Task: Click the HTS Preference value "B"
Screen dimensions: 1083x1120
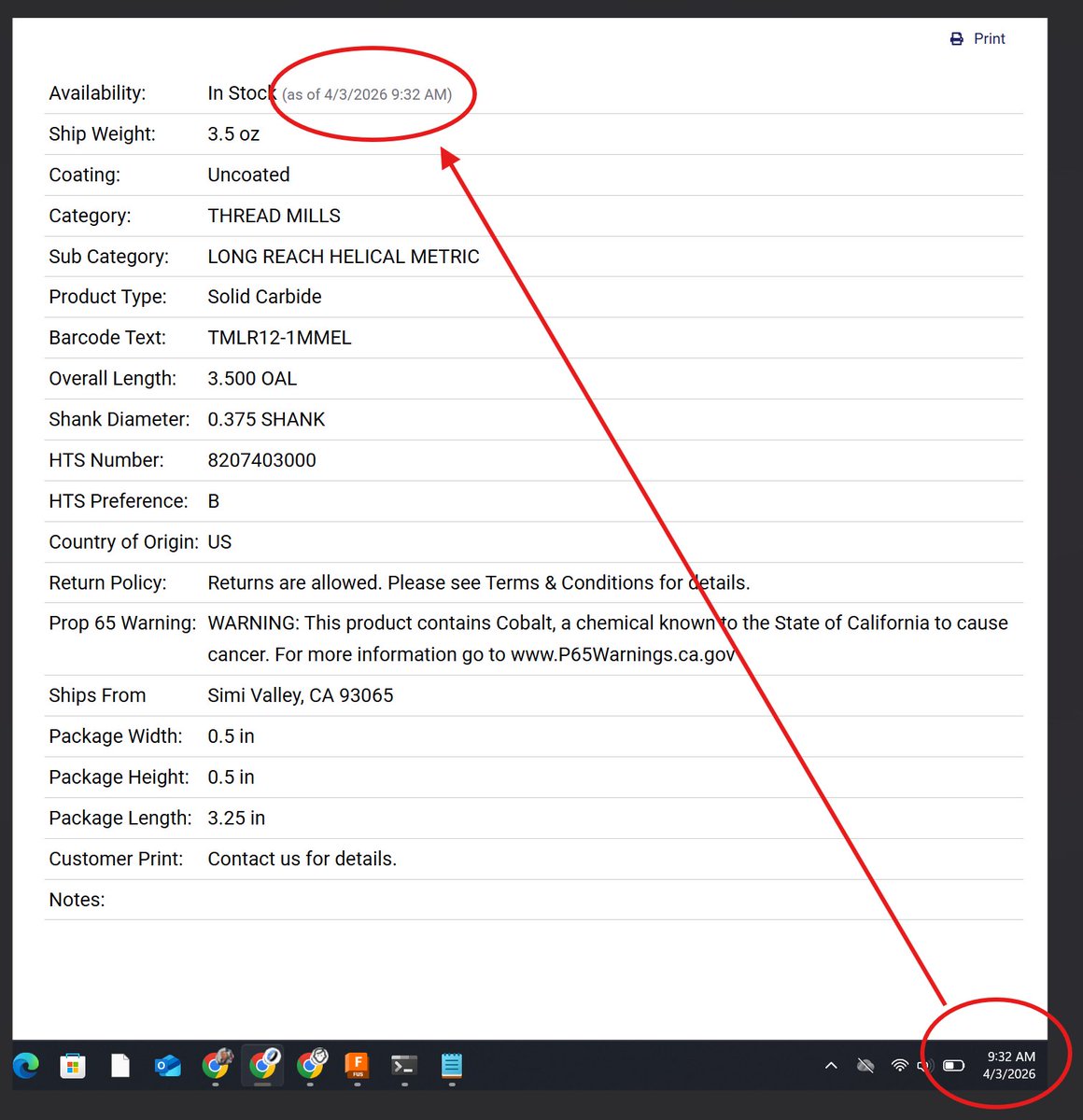Action: click(214, 501)
